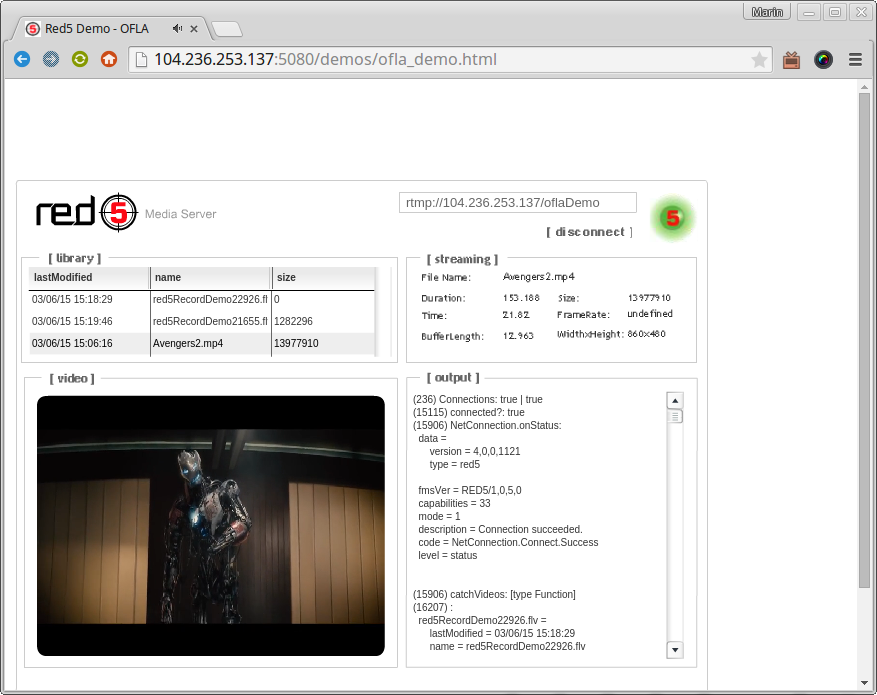
Task: Open the TV extension icon in the toolbar
Action: point(791,59)
